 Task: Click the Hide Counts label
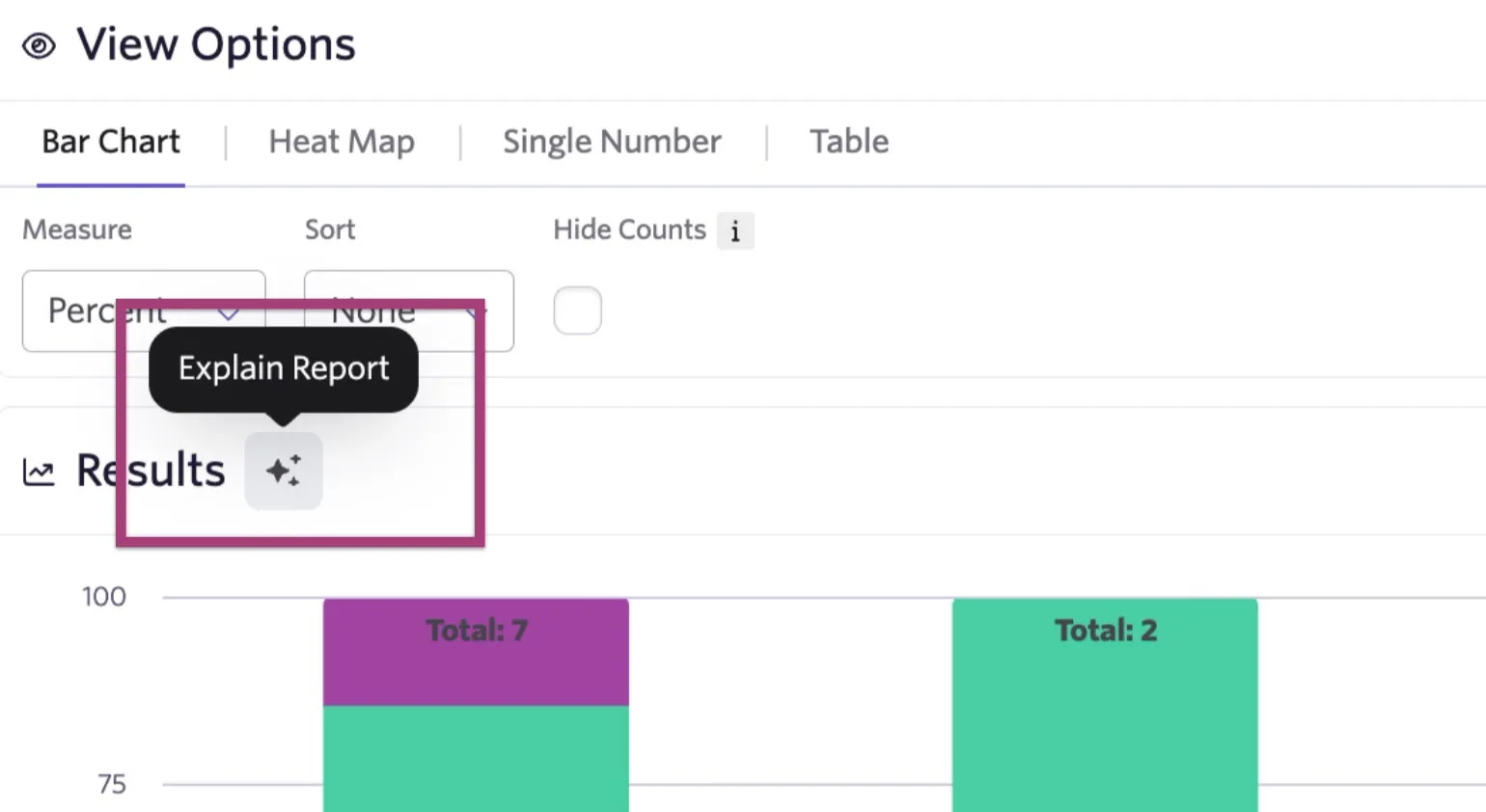tap(629, 230)
